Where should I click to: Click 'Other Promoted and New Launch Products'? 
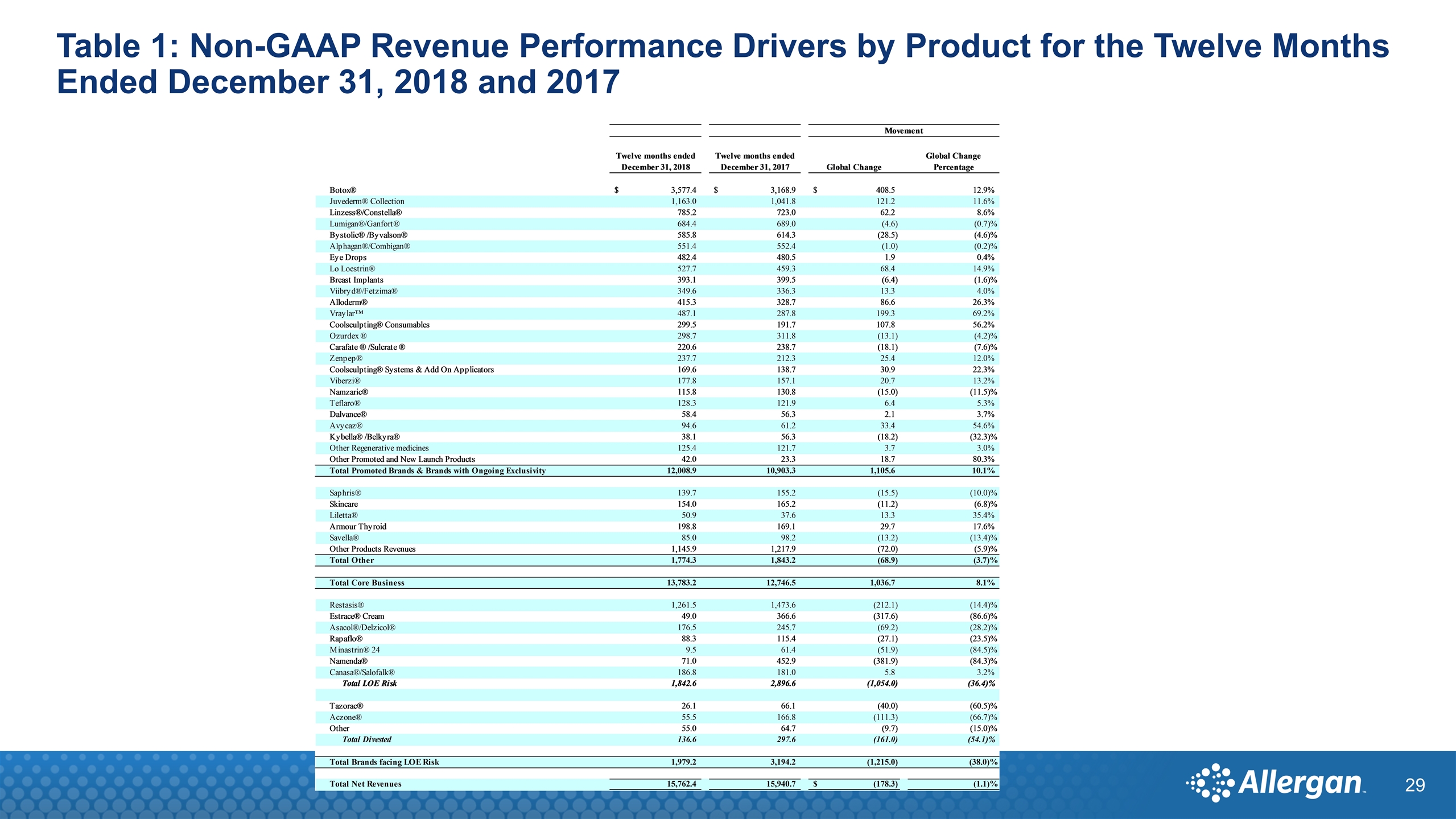(402, 459)
